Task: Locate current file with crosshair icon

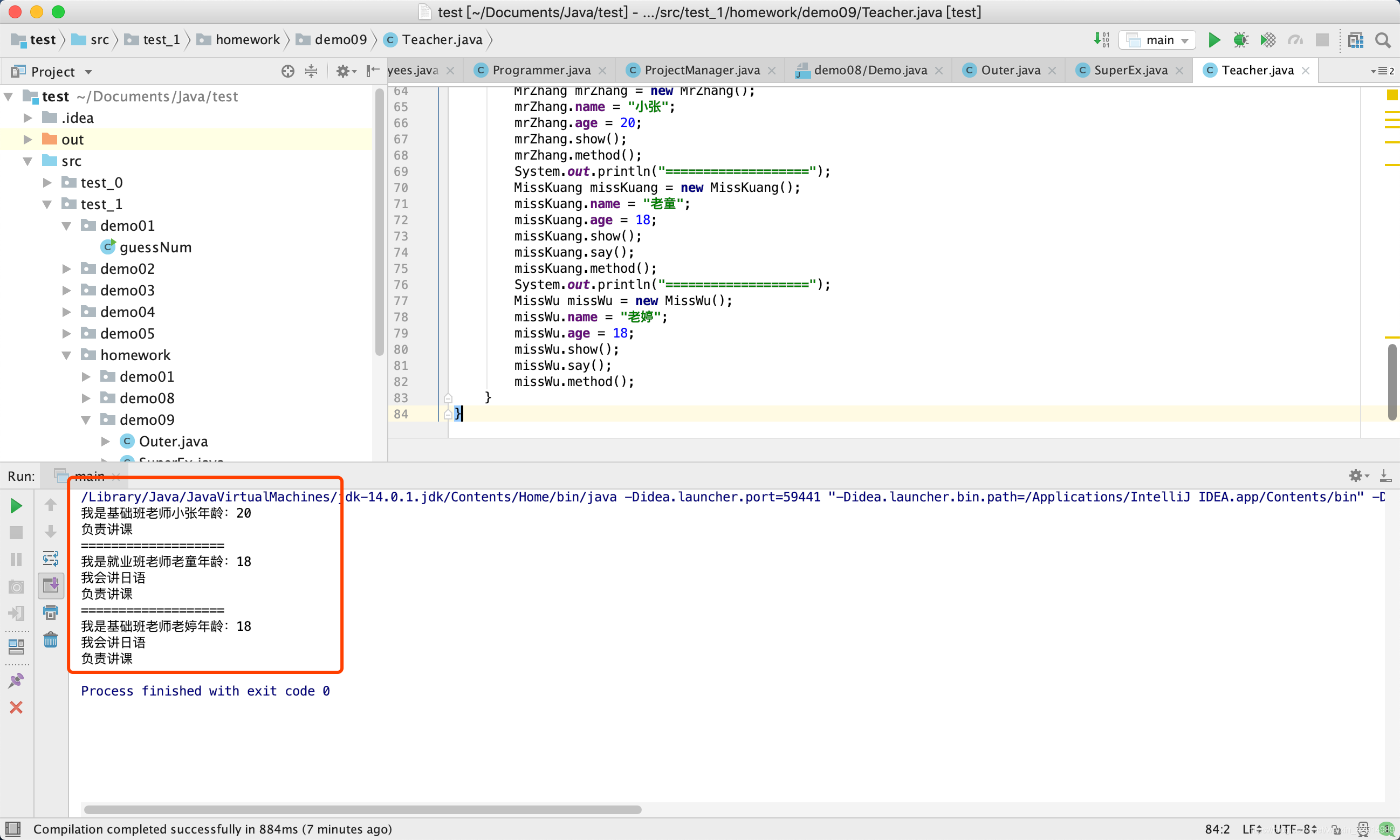Action: click(x=287, y=71)
